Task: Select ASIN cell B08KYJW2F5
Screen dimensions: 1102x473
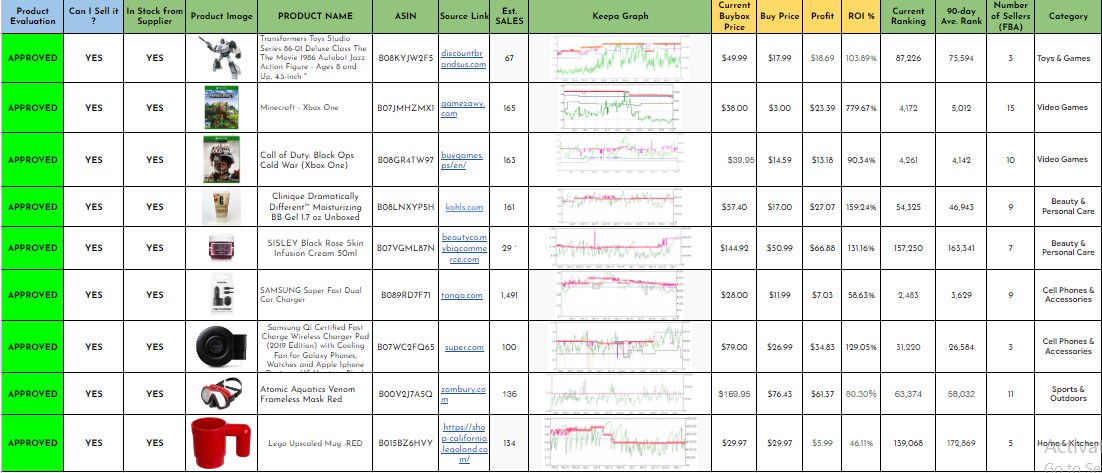Action: tap(406, 58)
